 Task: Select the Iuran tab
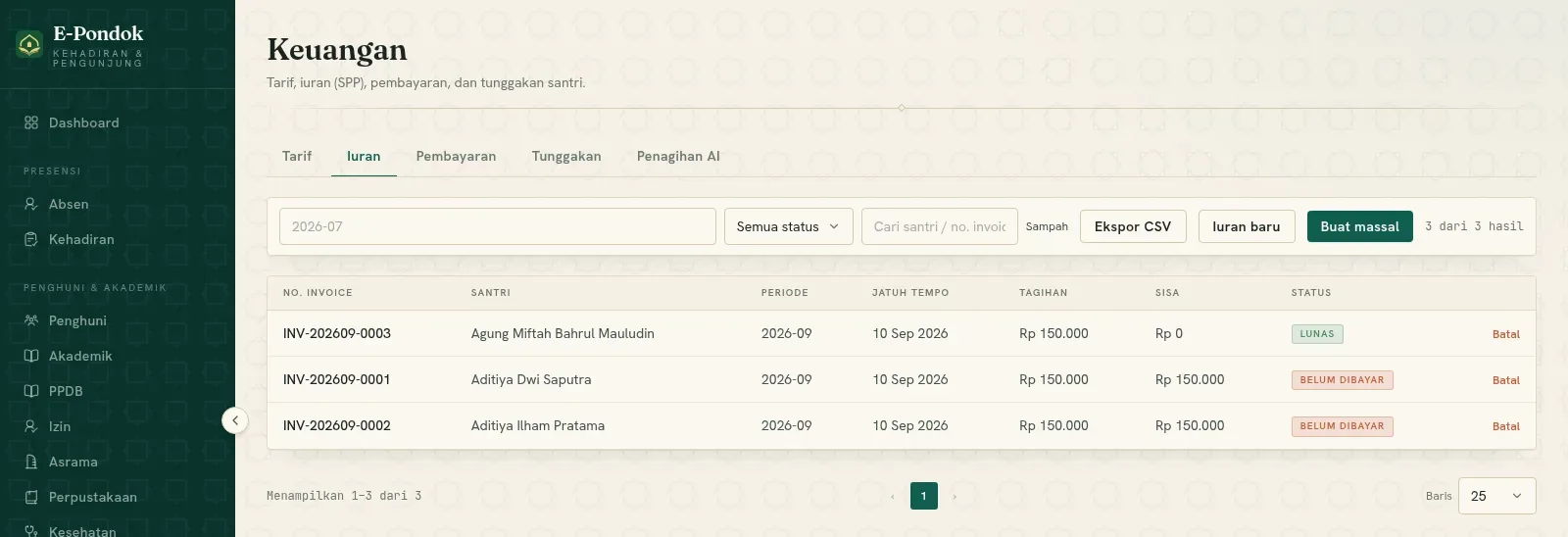[x=364, y=156]
